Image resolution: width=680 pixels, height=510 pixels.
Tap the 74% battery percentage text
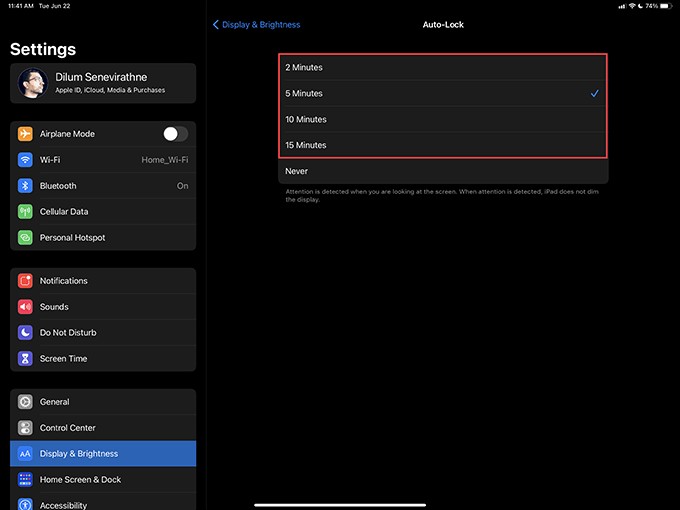[x=651, y=6]
